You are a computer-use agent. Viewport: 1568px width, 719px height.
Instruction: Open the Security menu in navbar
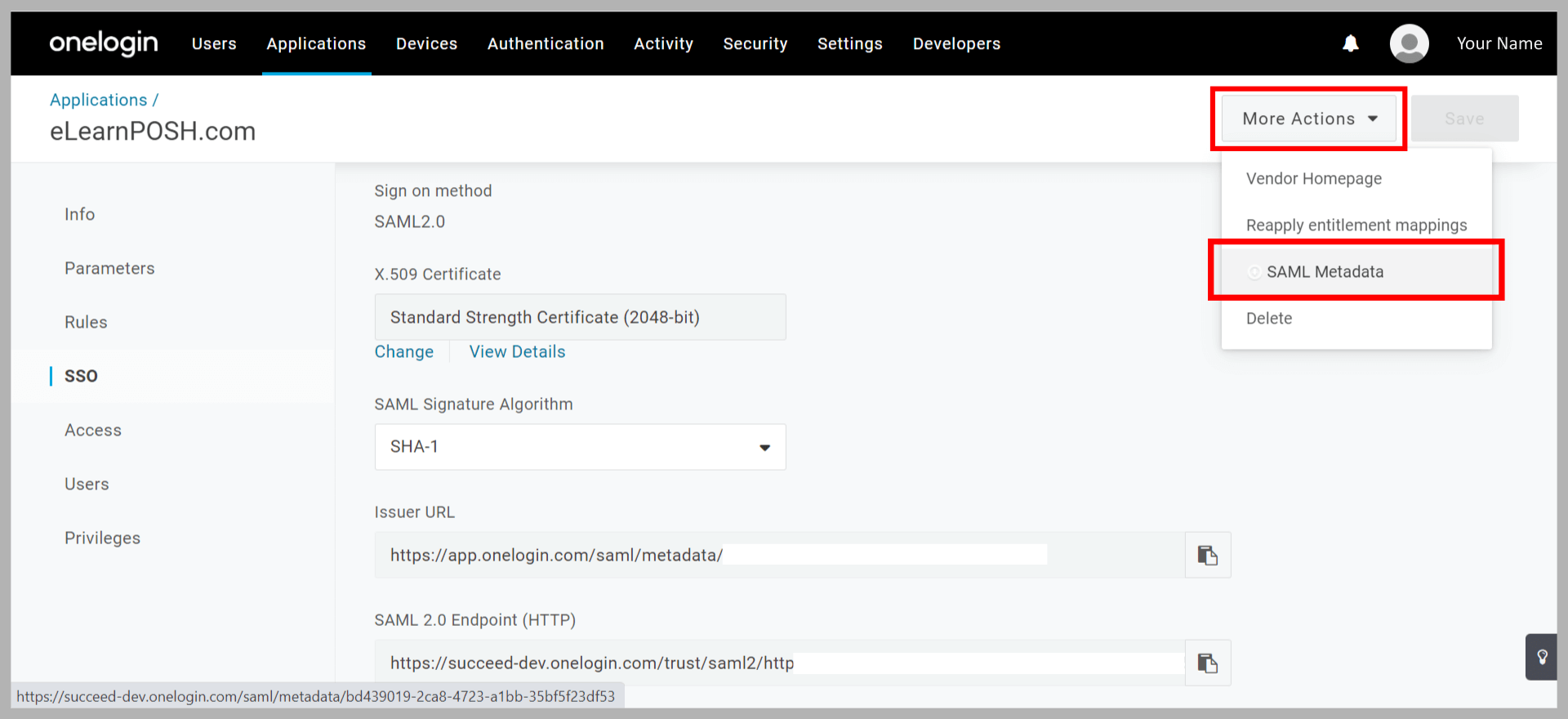pyautogui.click(x=755, y=44)
